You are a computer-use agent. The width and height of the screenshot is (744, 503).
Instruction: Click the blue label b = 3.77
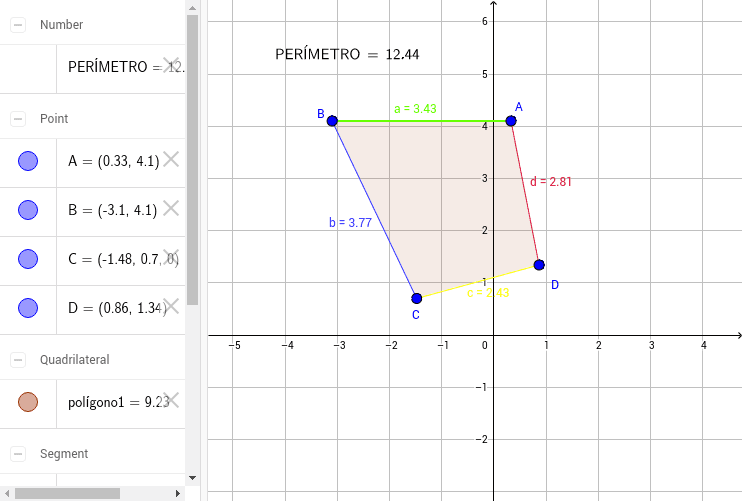coord(350,223)
